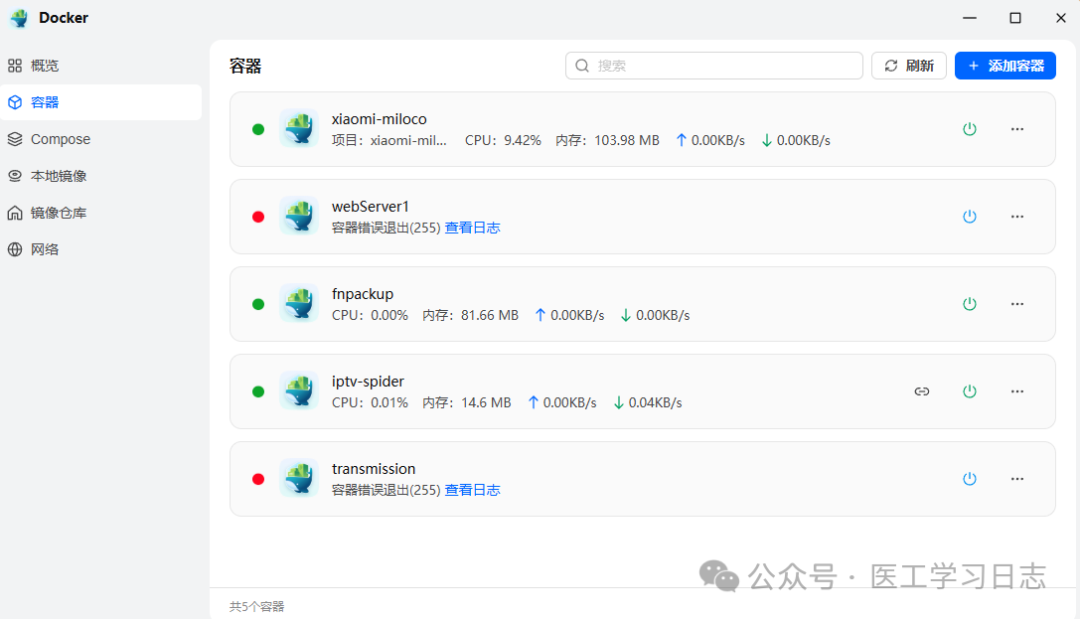This screenshot has height=619, width=1080.
Task: Open 查看日志 link for webServer1
Action: 473,227
